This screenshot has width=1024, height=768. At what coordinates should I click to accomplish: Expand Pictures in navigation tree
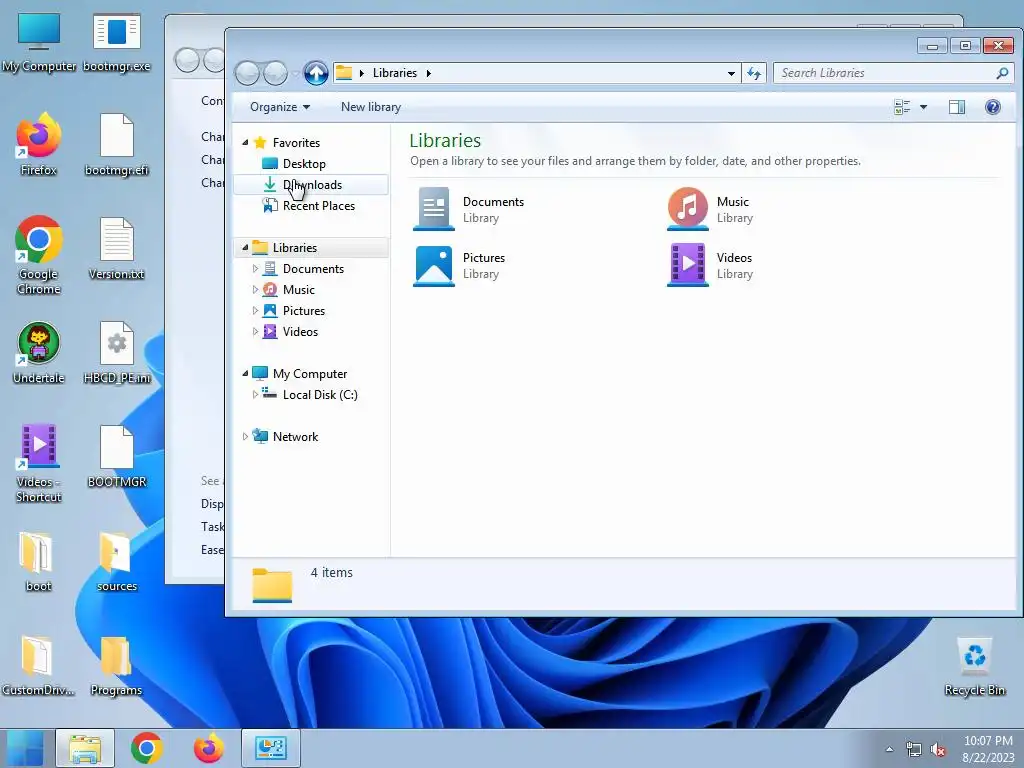point(255,311)
